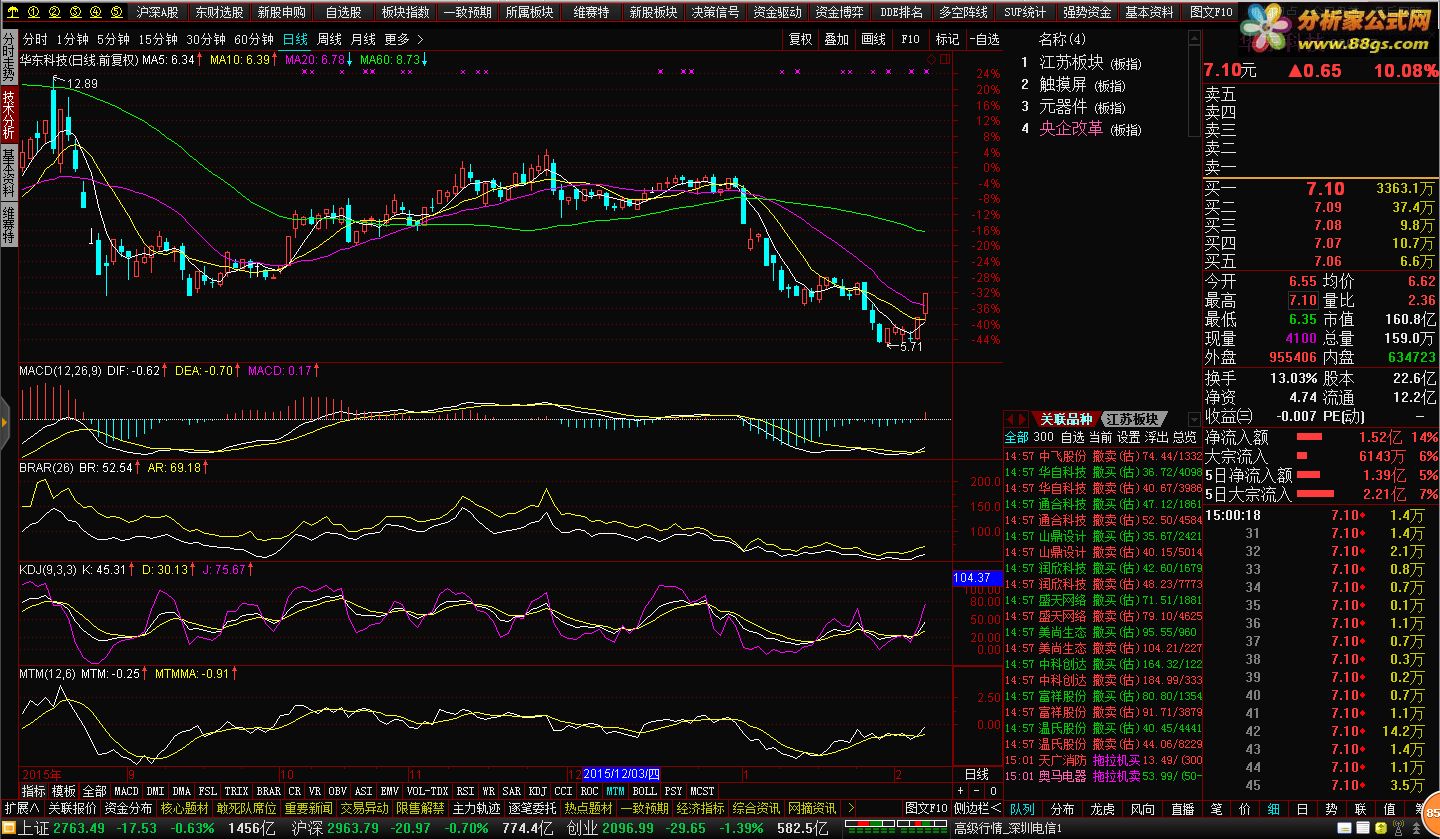Switch to the 模板 tab below chart
The height and width of the screenshot is (839, 1440).
(63, 791)
